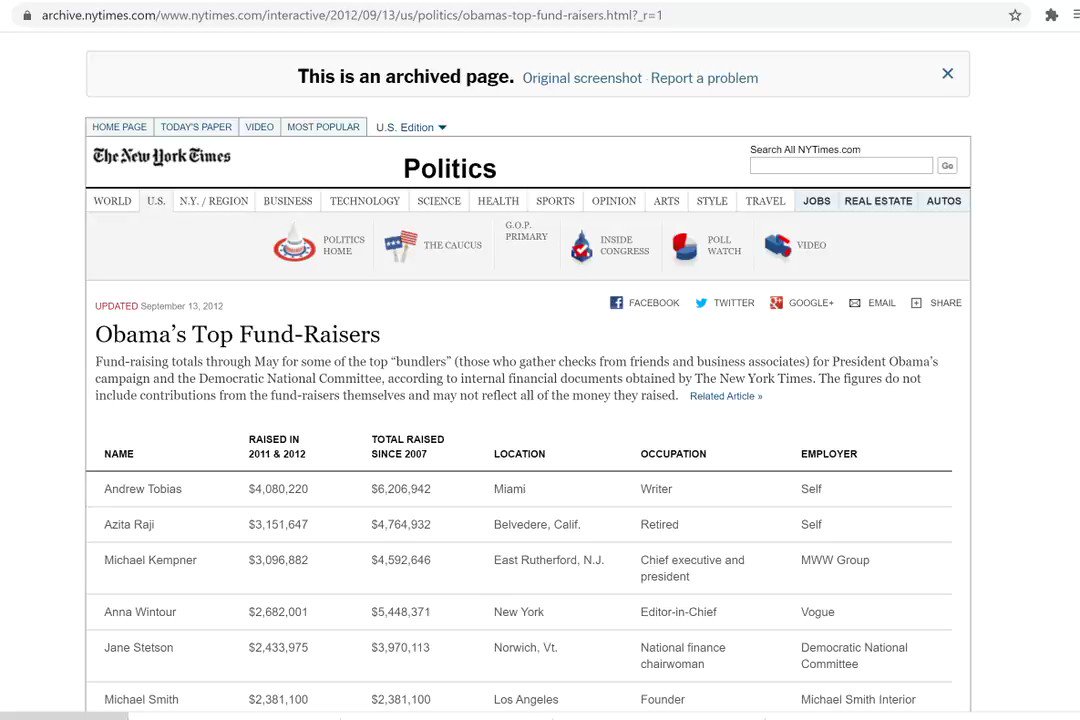The image size is (1080, 720).
Task: Go to the Travel section
Action: click(765, 201)
